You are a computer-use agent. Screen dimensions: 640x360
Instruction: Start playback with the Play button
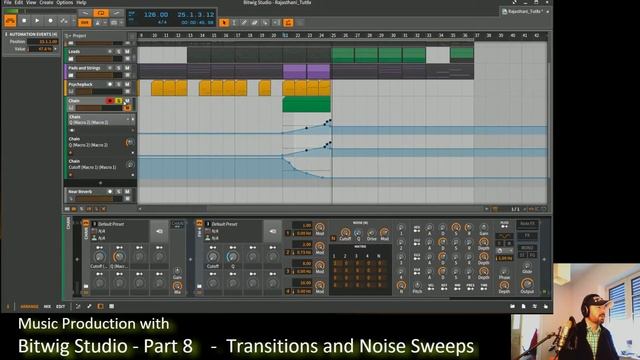coord(37,20)
